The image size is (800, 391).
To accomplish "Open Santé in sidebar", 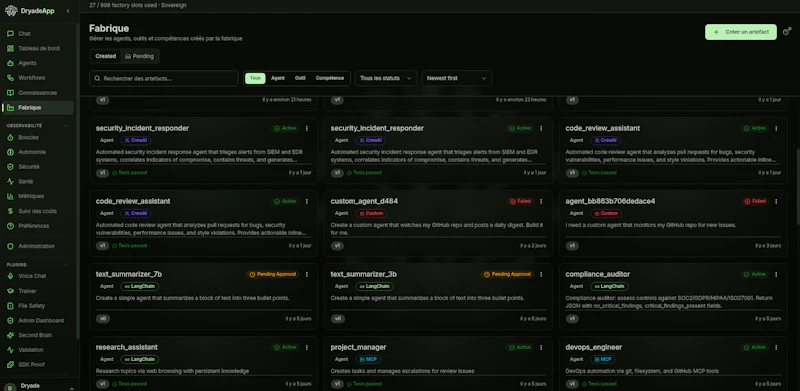I will pyautogui.click(x=38, y=182).
